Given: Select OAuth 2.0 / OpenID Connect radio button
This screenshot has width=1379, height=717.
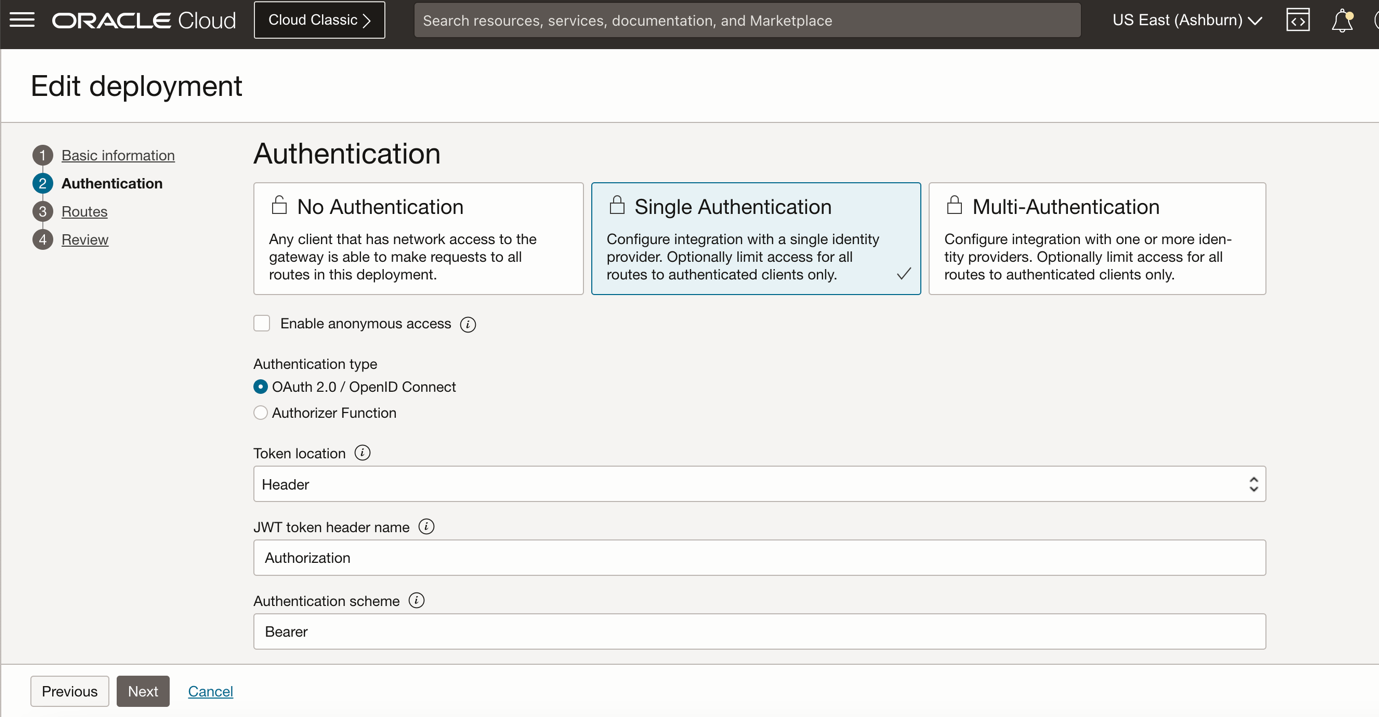Looking at the screenshot, I should pos(261,387).
